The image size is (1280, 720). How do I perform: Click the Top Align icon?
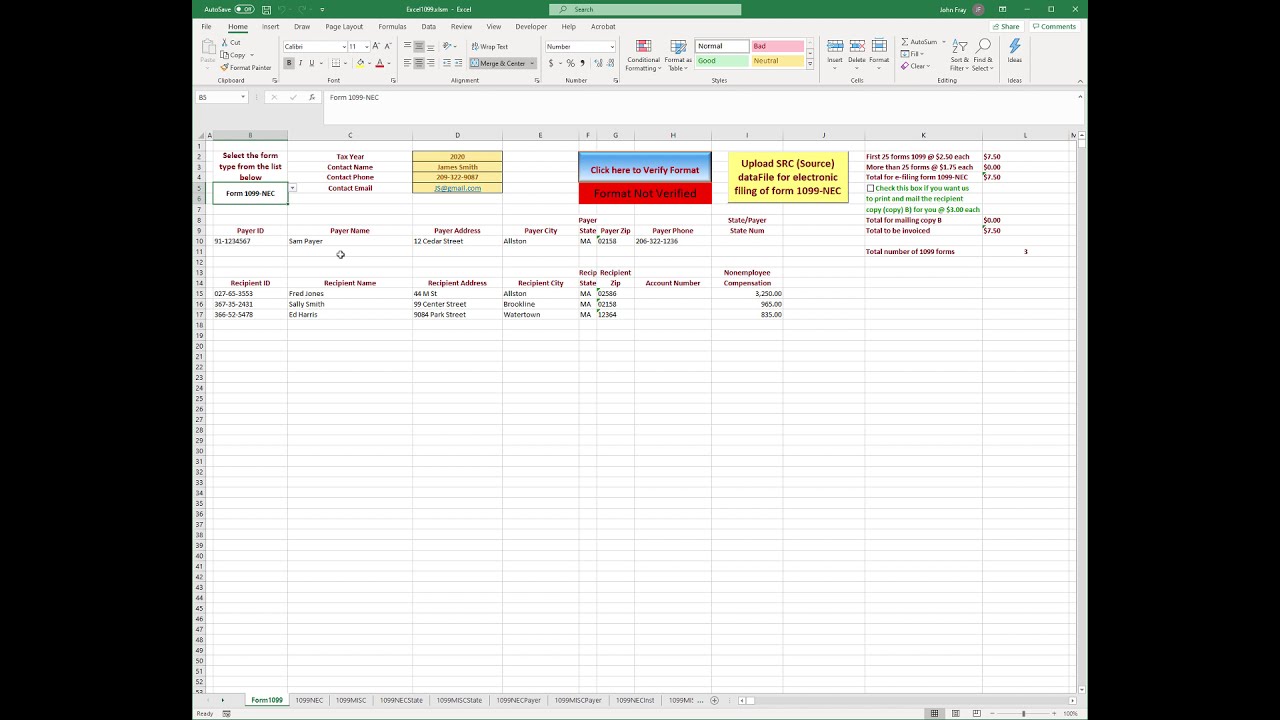407,46
